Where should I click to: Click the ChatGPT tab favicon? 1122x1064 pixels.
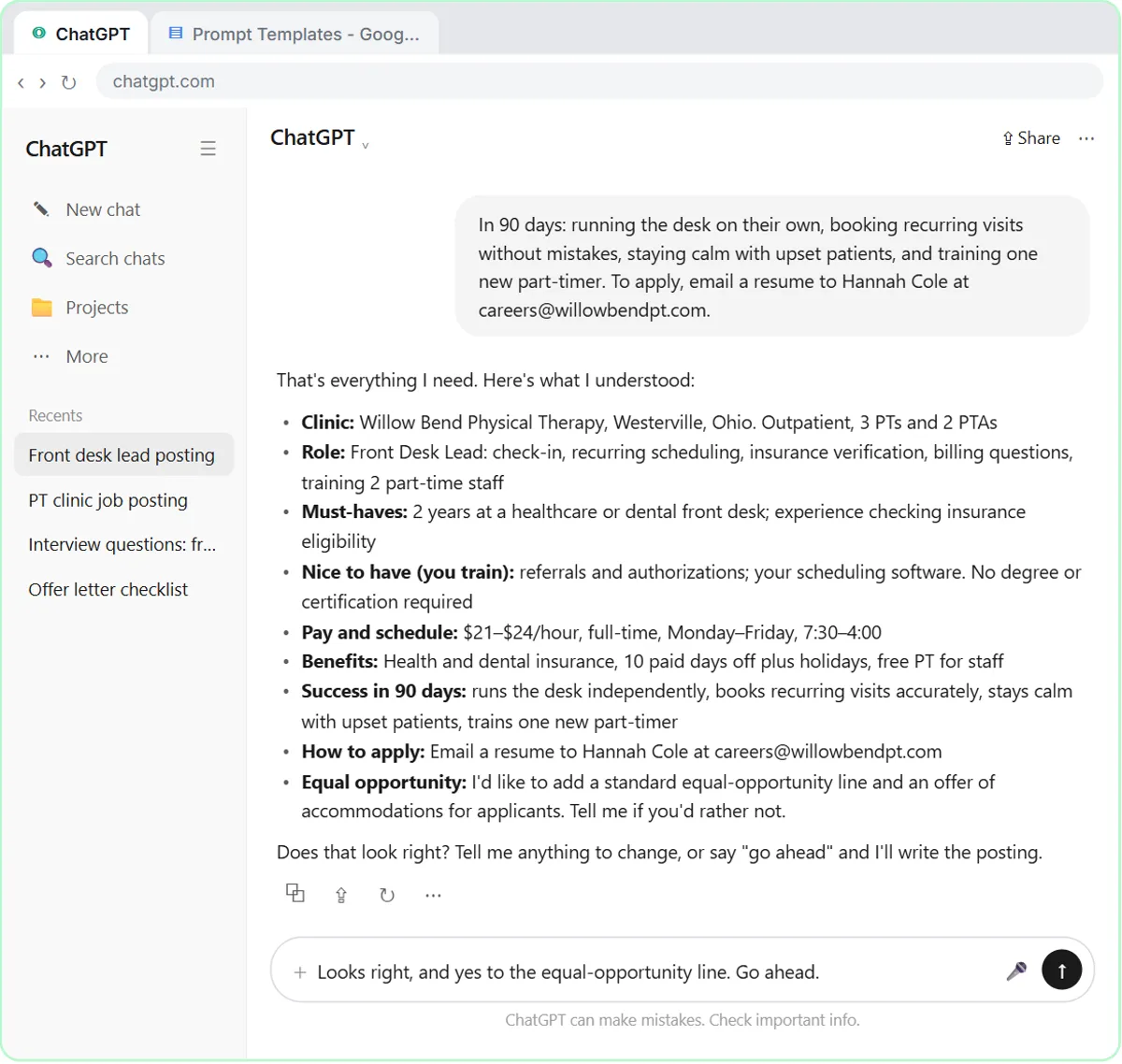pyautogui.click(x=39, y=34)
